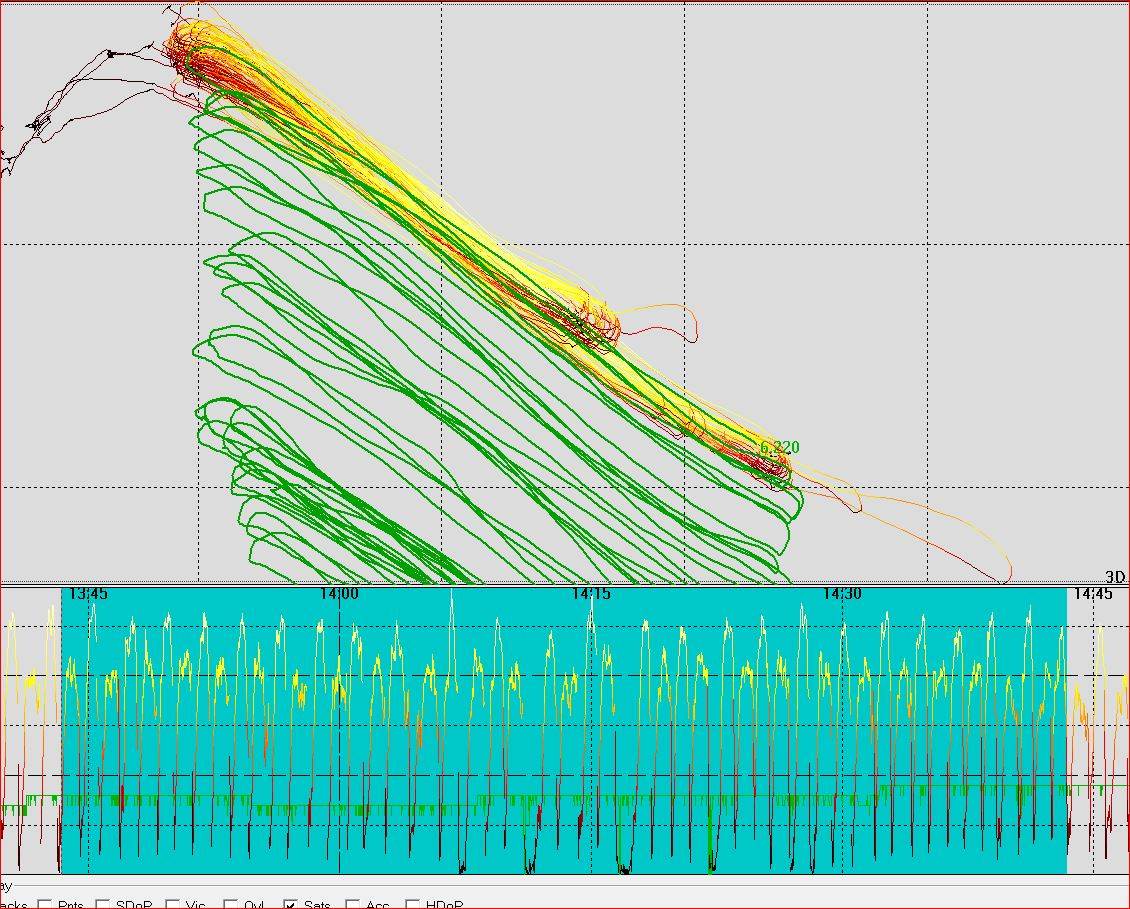1130x909 pixels.
Task: Toggle the Vic checkbox on
Action: (x=173, y=904)
